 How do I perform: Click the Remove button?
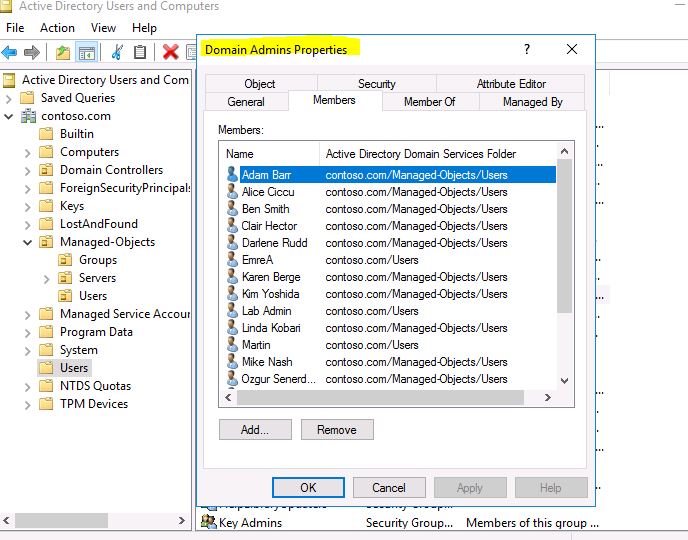point(337,429)
